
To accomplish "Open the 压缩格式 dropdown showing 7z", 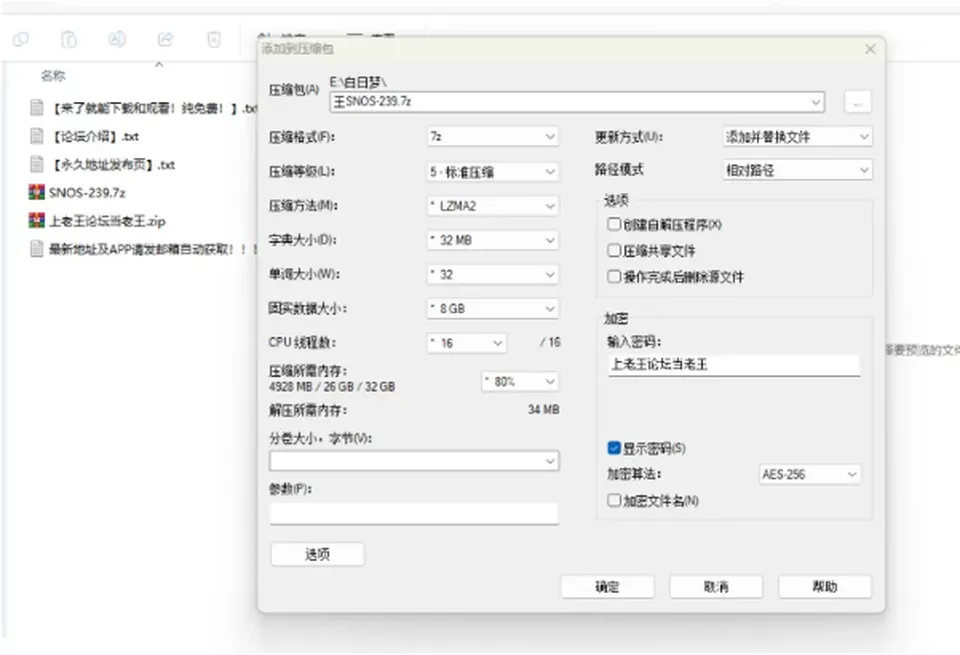I will point(492,137).
